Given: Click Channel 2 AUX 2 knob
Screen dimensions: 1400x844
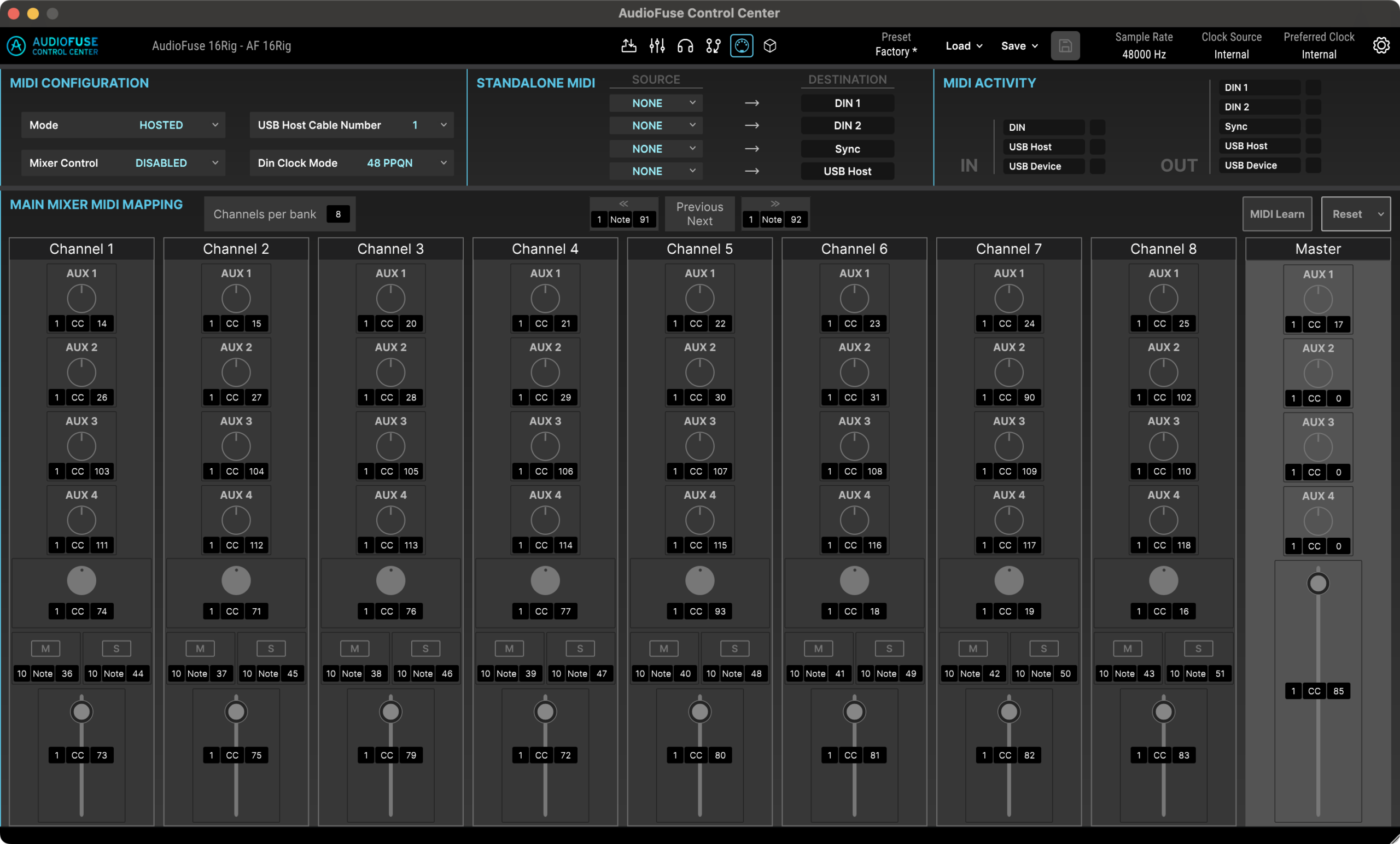Looking at the screenshot, I should coord(236,372).
